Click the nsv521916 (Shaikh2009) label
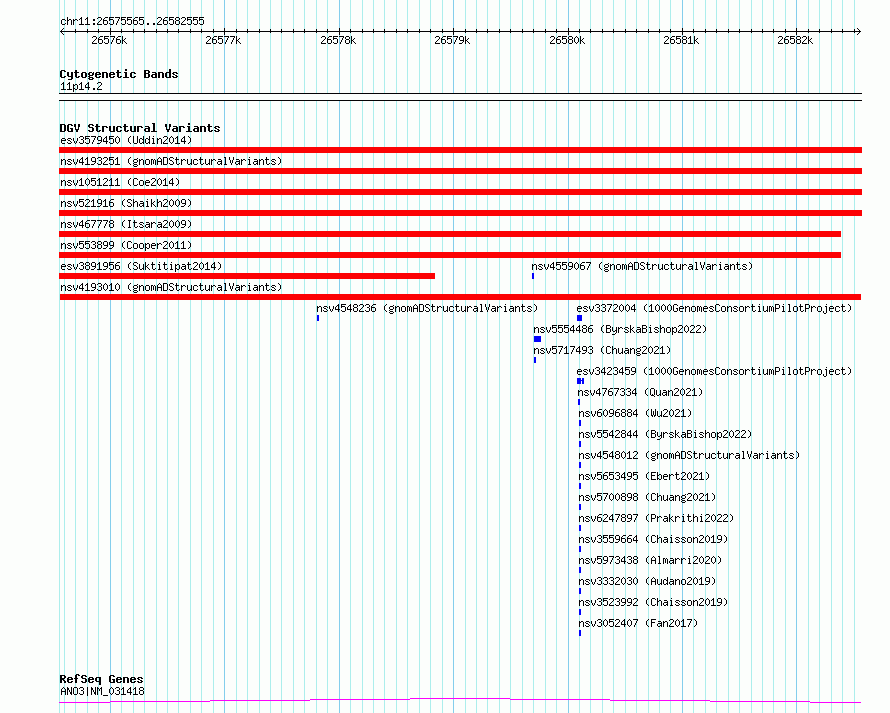The height and width of the screenshot is (713, 890). point(126,203)
